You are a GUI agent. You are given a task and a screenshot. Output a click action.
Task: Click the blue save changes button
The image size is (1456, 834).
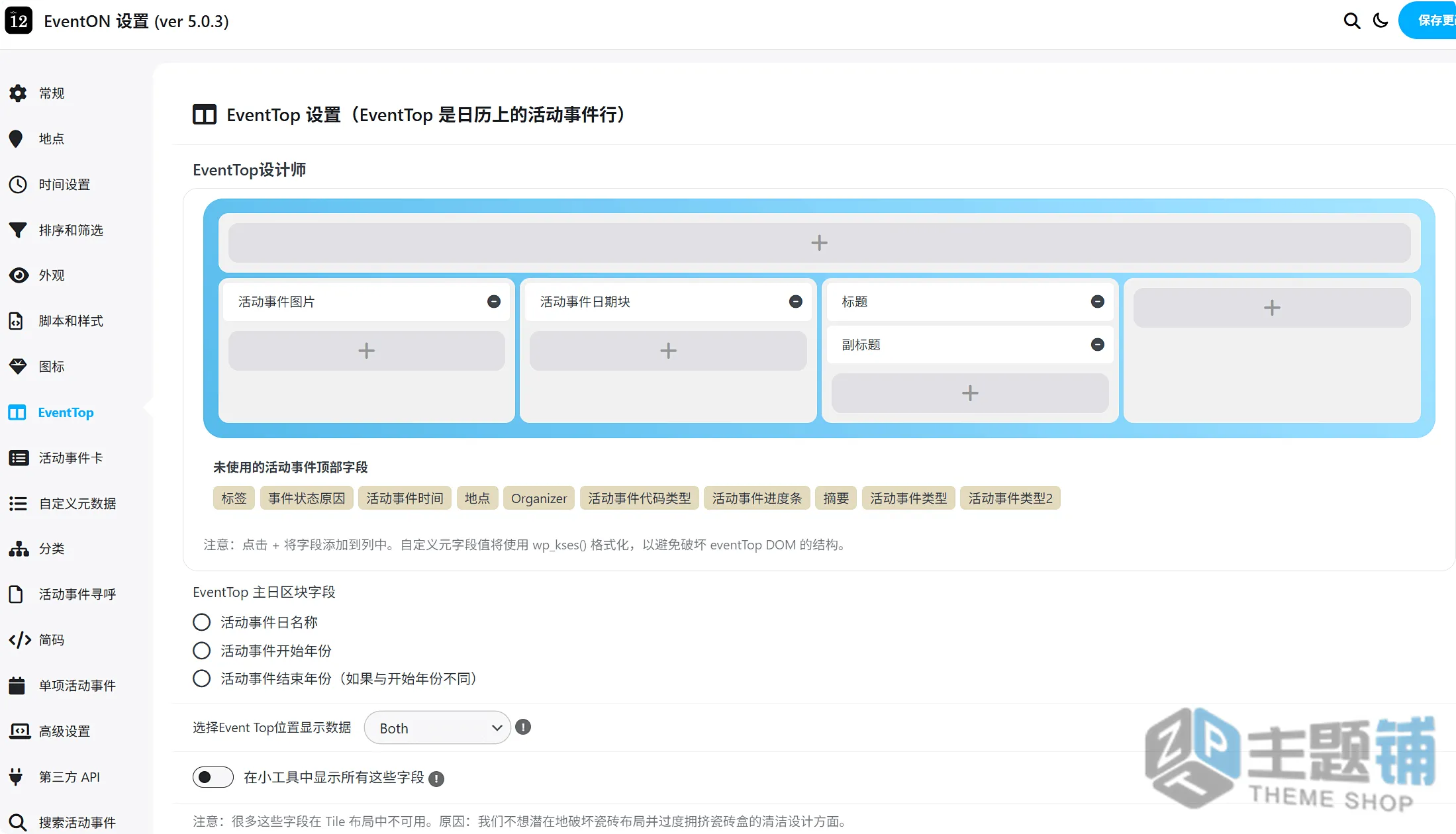(1428, 21)
